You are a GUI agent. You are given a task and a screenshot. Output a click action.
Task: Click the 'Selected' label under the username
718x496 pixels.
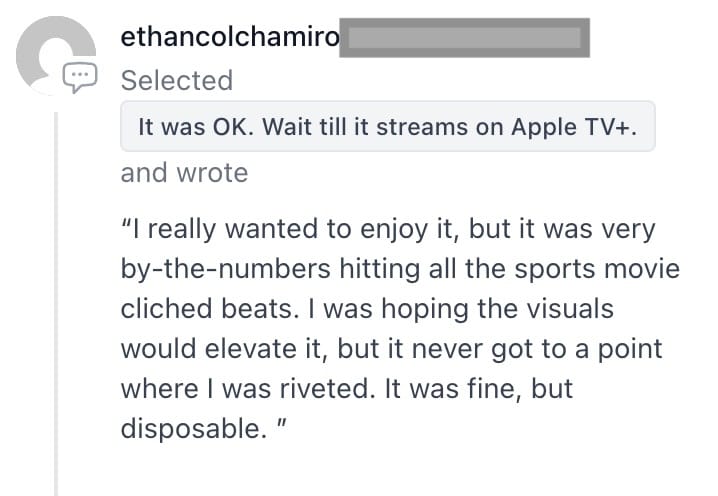tap(176, 80)
